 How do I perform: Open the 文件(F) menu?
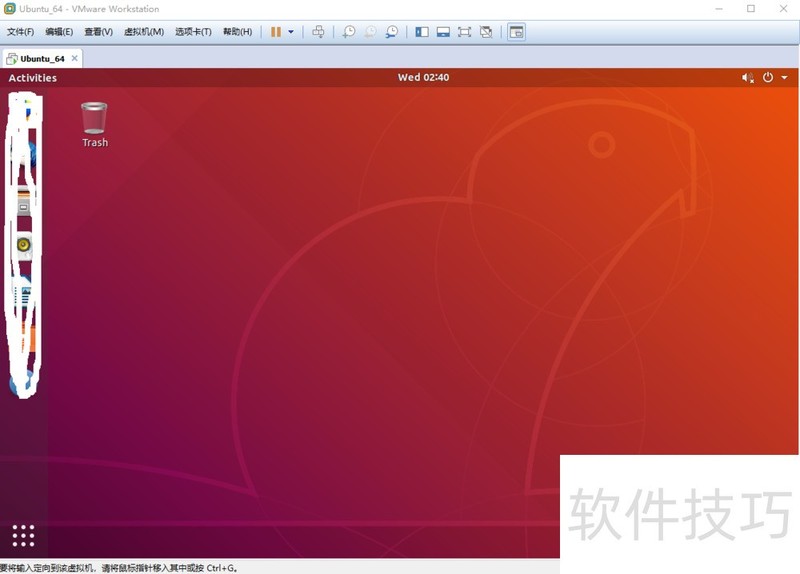[20, 32]
